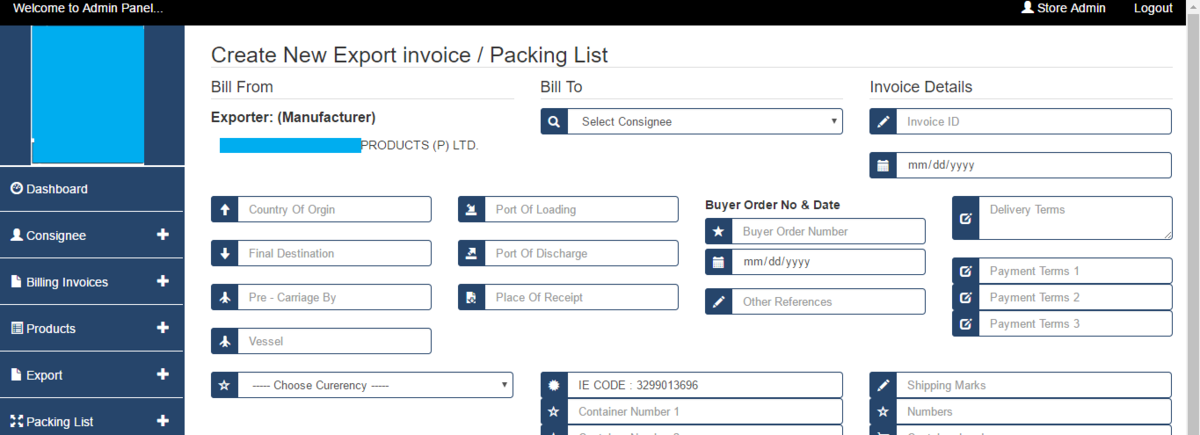This screenshot has width=1200, height=435.
Task: Open Dashboard in the sidebar
Action: coord(92,189)
